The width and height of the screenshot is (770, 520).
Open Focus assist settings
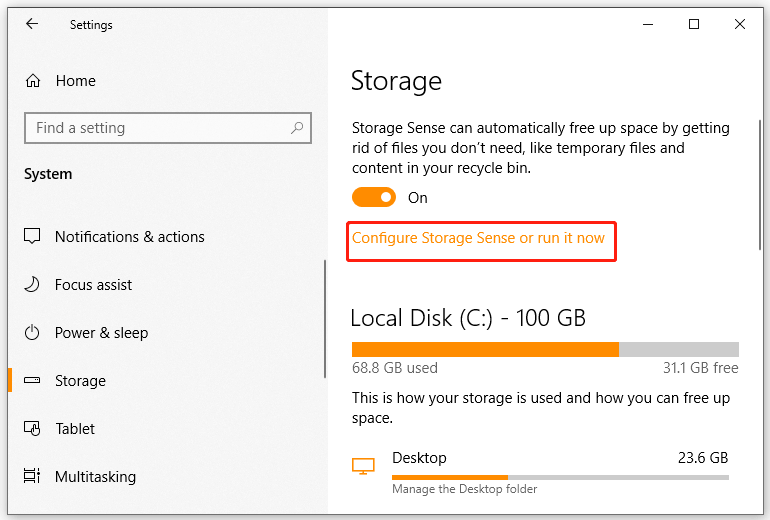point(93,285)
